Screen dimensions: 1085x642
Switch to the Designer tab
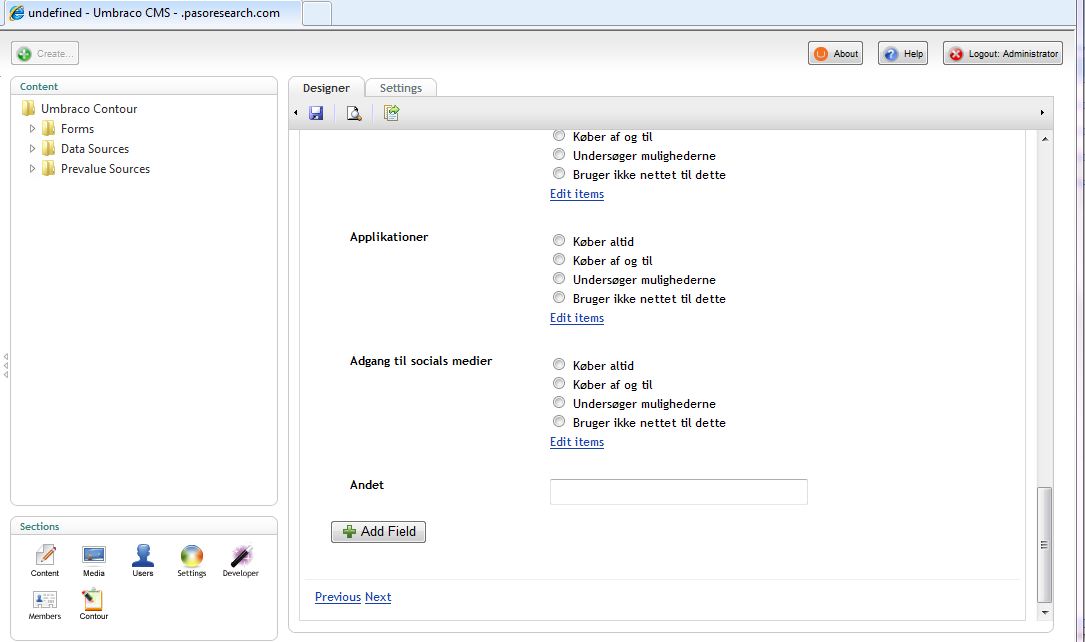[326, 88]
